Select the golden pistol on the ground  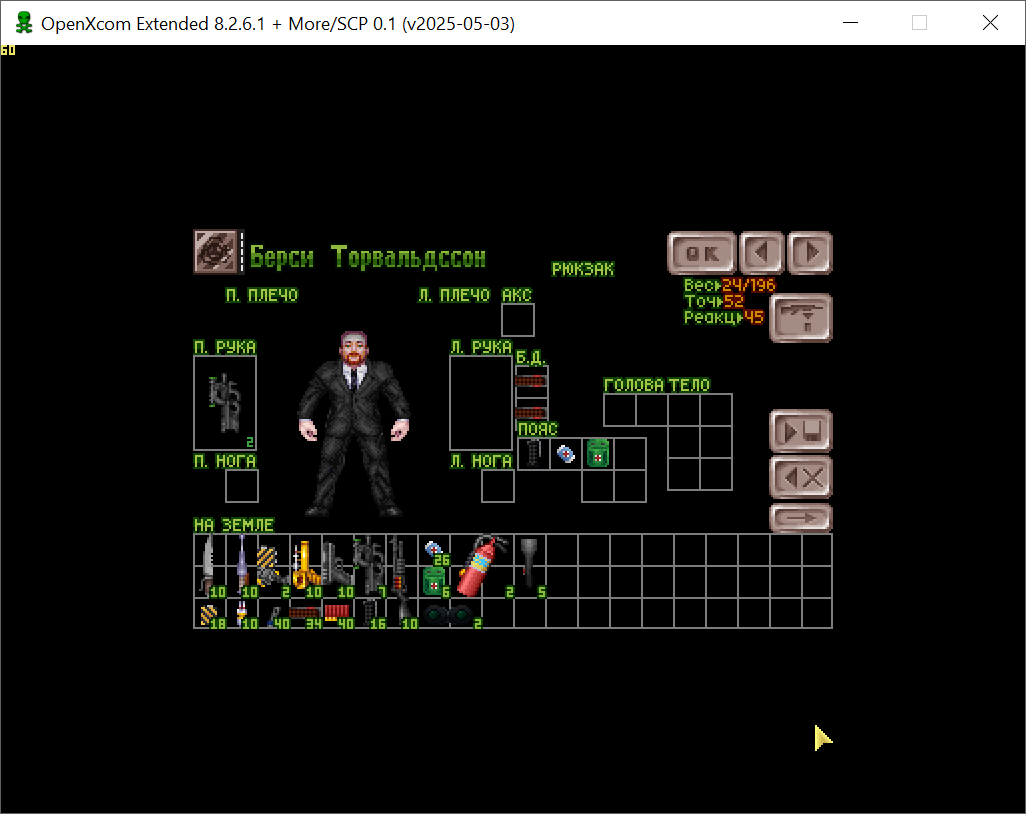click(x=305, y=565)
